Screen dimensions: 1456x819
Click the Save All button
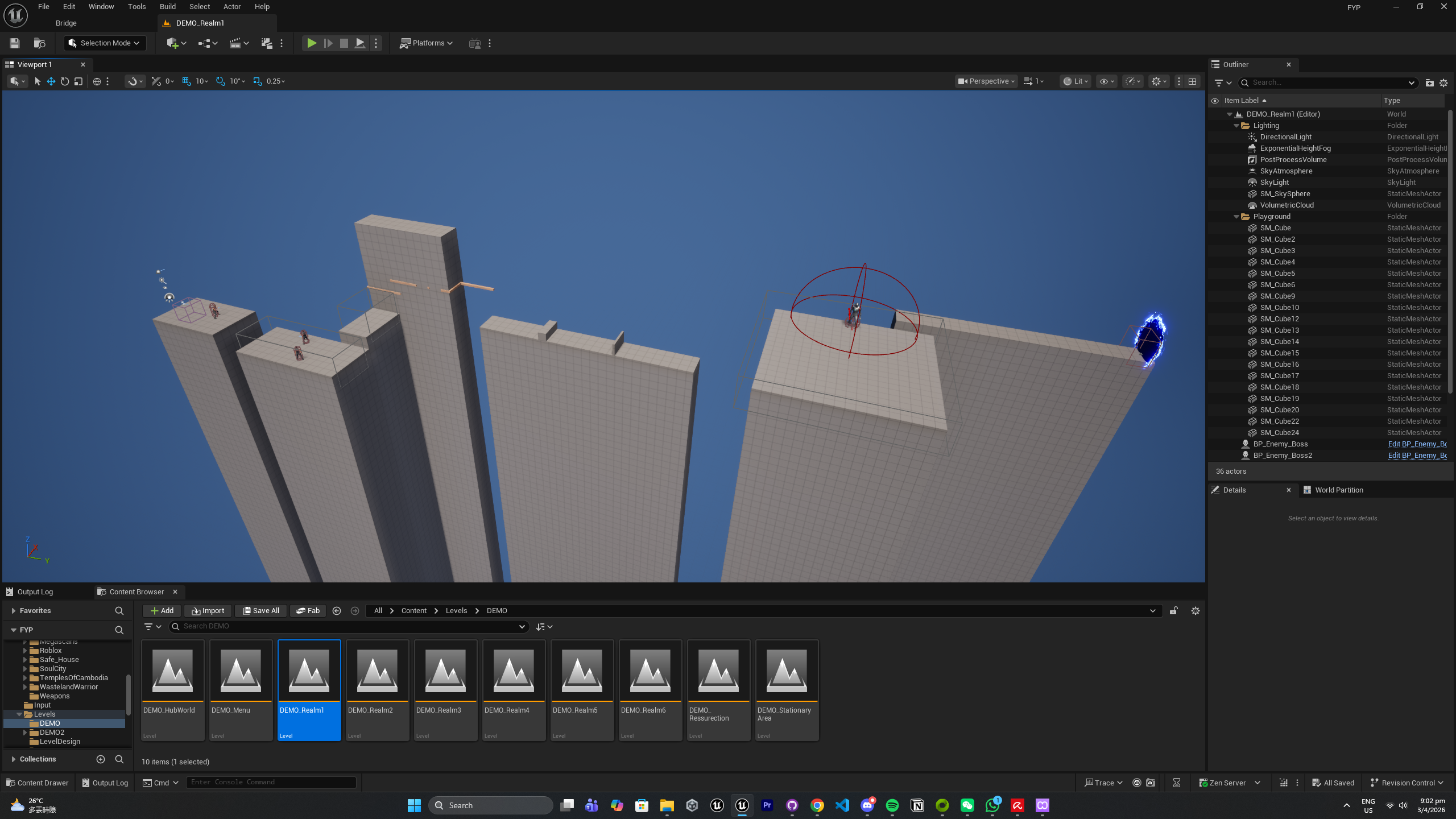coord(260,610)
